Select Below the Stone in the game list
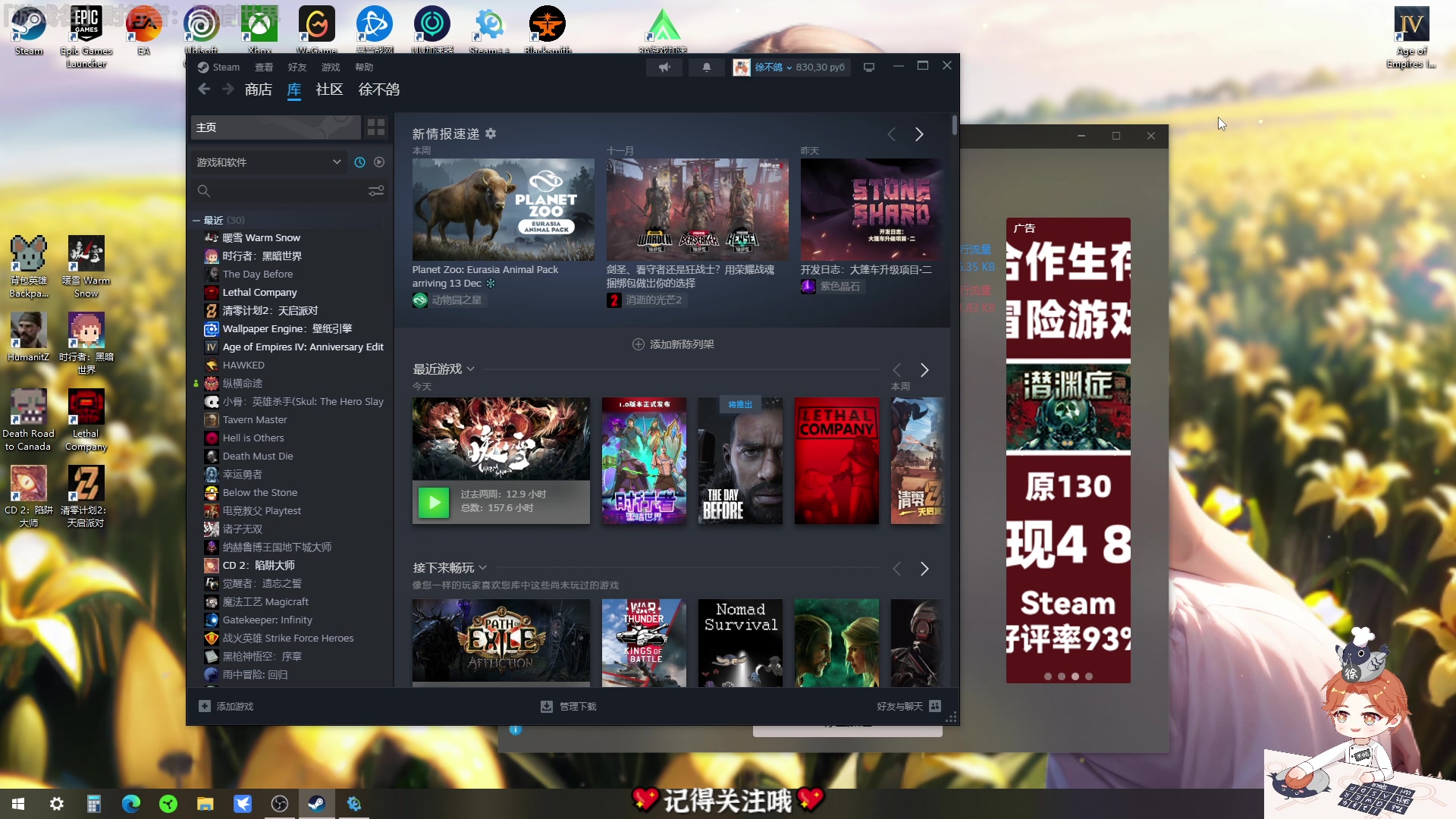1456x819 pixels. (259, 492)
